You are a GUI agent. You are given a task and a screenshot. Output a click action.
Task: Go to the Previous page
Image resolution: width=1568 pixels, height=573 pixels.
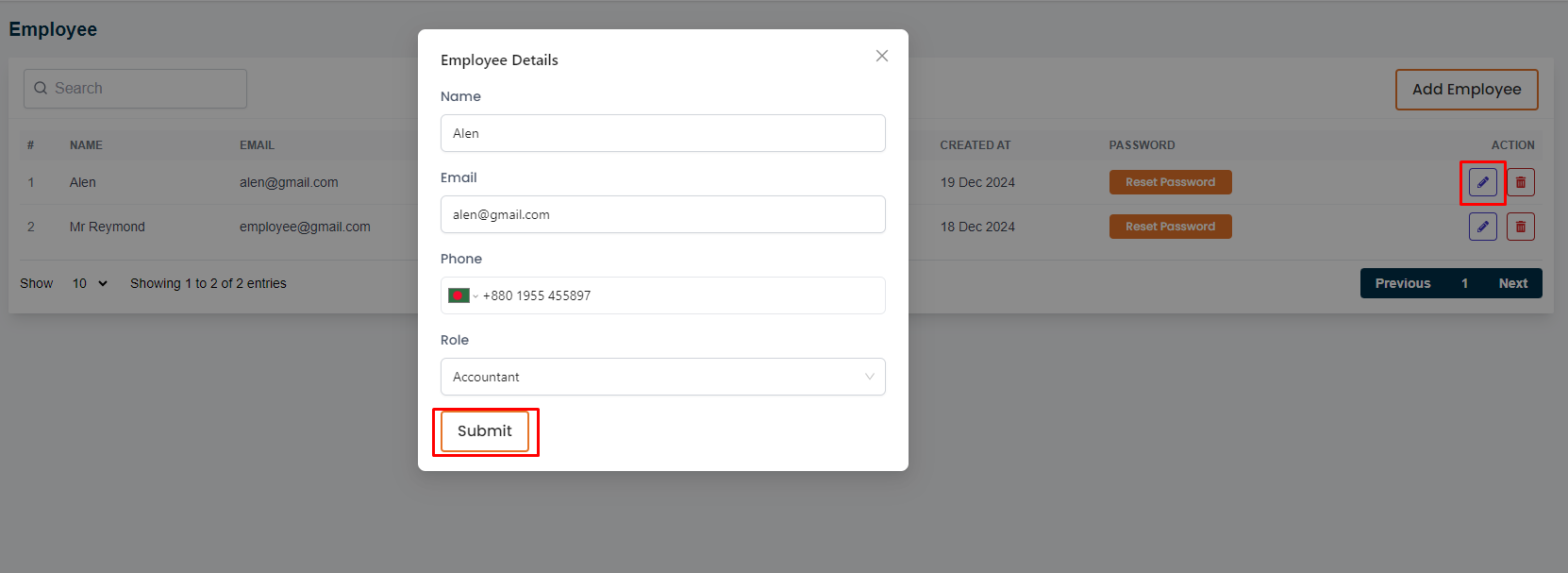1402,283
